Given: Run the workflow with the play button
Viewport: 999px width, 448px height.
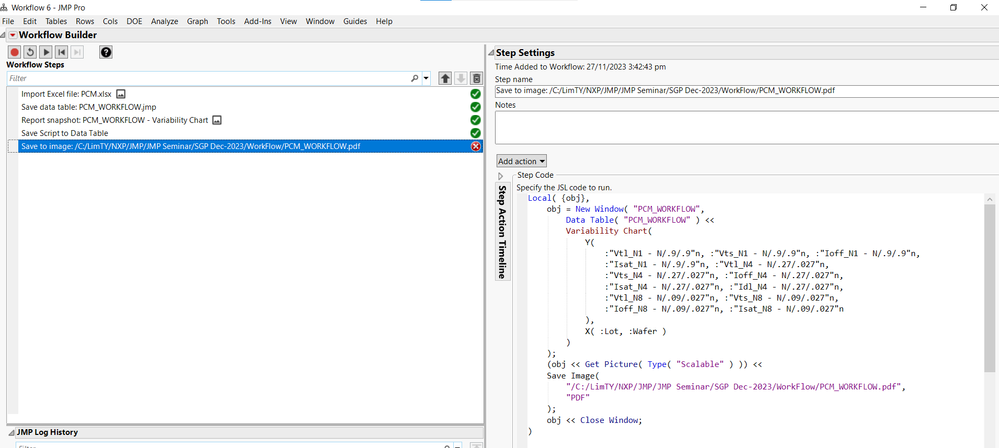Looking at the screenshot, I should [46, 52].
